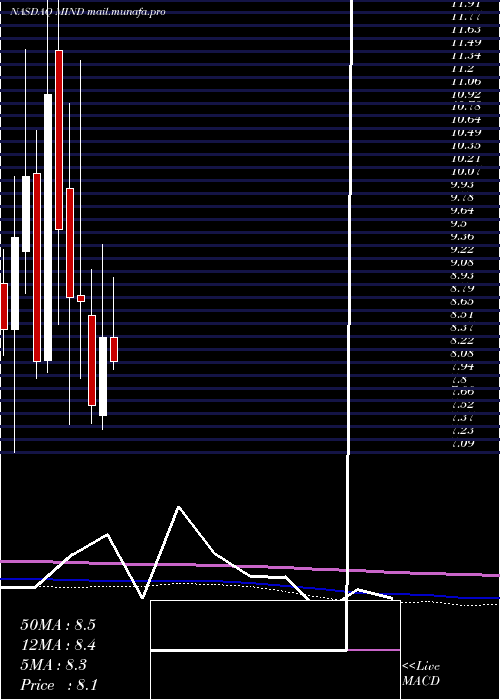The height and width of the screenshot is (700, 500).
Task: Click the Price : 8.1 readout
Action: pos(59,685)
